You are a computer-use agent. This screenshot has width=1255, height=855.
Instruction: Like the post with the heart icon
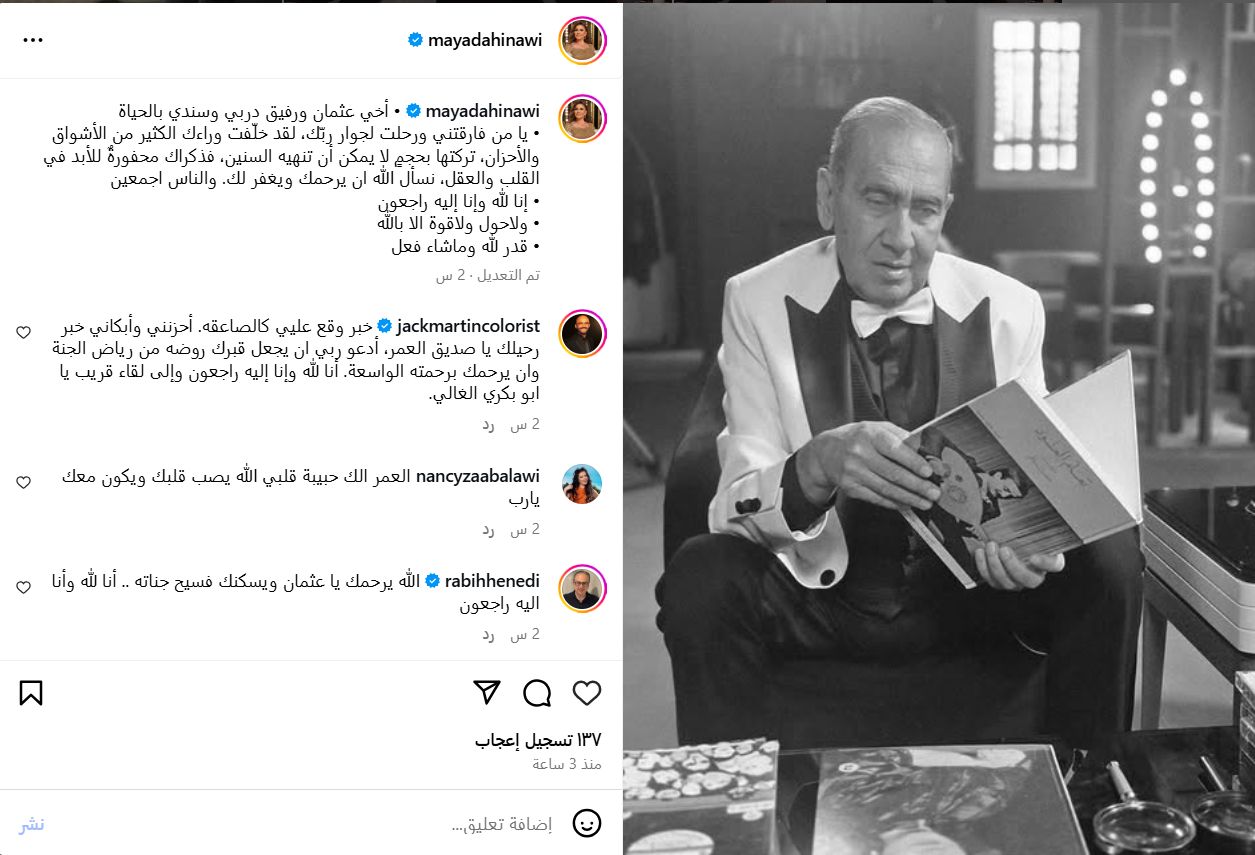click(587, 693)
